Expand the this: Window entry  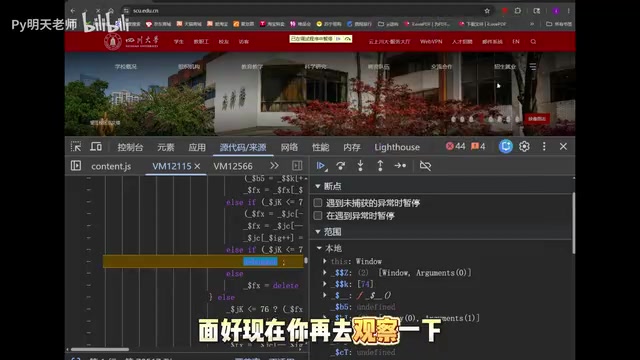click(325, 261)
